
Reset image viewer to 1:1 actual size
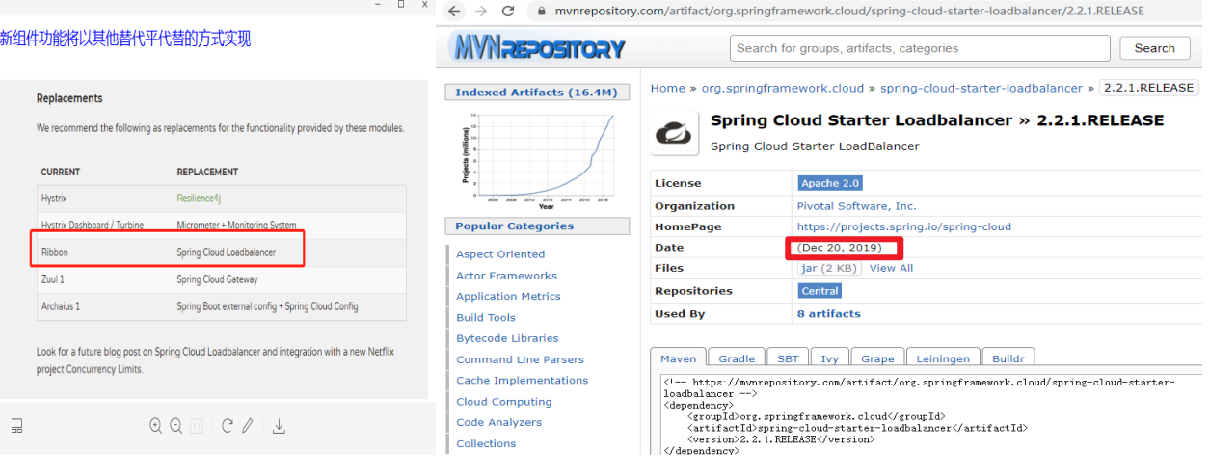[x=196, y=426]
